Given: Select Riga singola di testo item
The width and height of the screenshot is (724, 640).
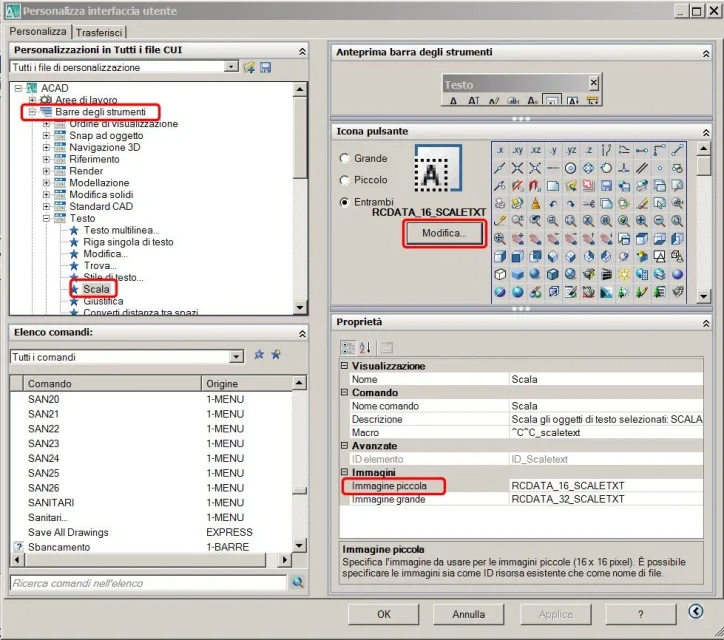Looking at the screenshot, I should tap(128, 242).
